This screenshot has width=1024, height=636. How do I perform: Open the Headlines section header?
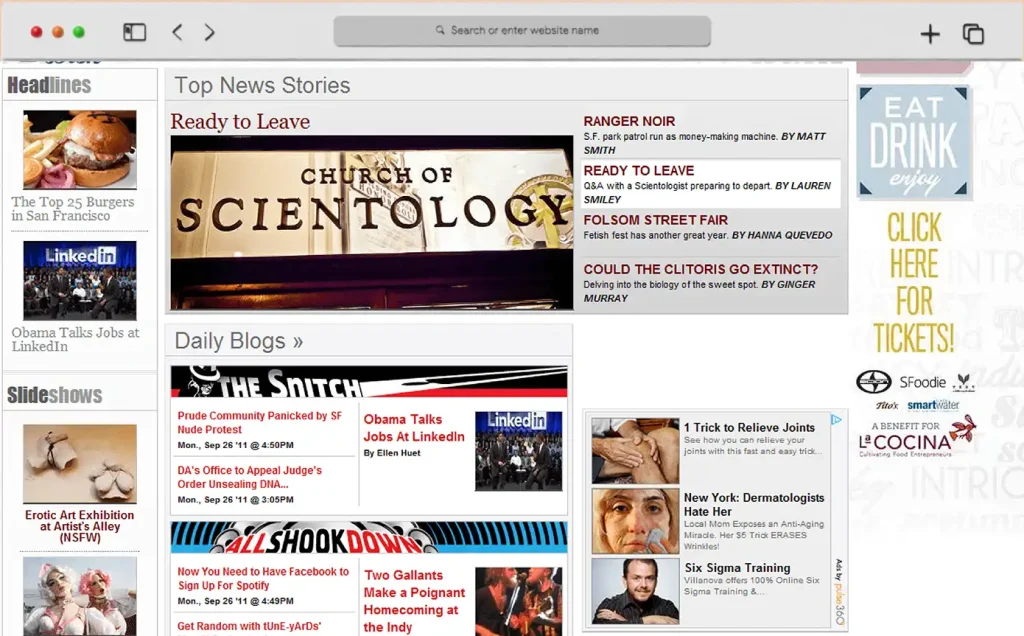coord(49,85)
